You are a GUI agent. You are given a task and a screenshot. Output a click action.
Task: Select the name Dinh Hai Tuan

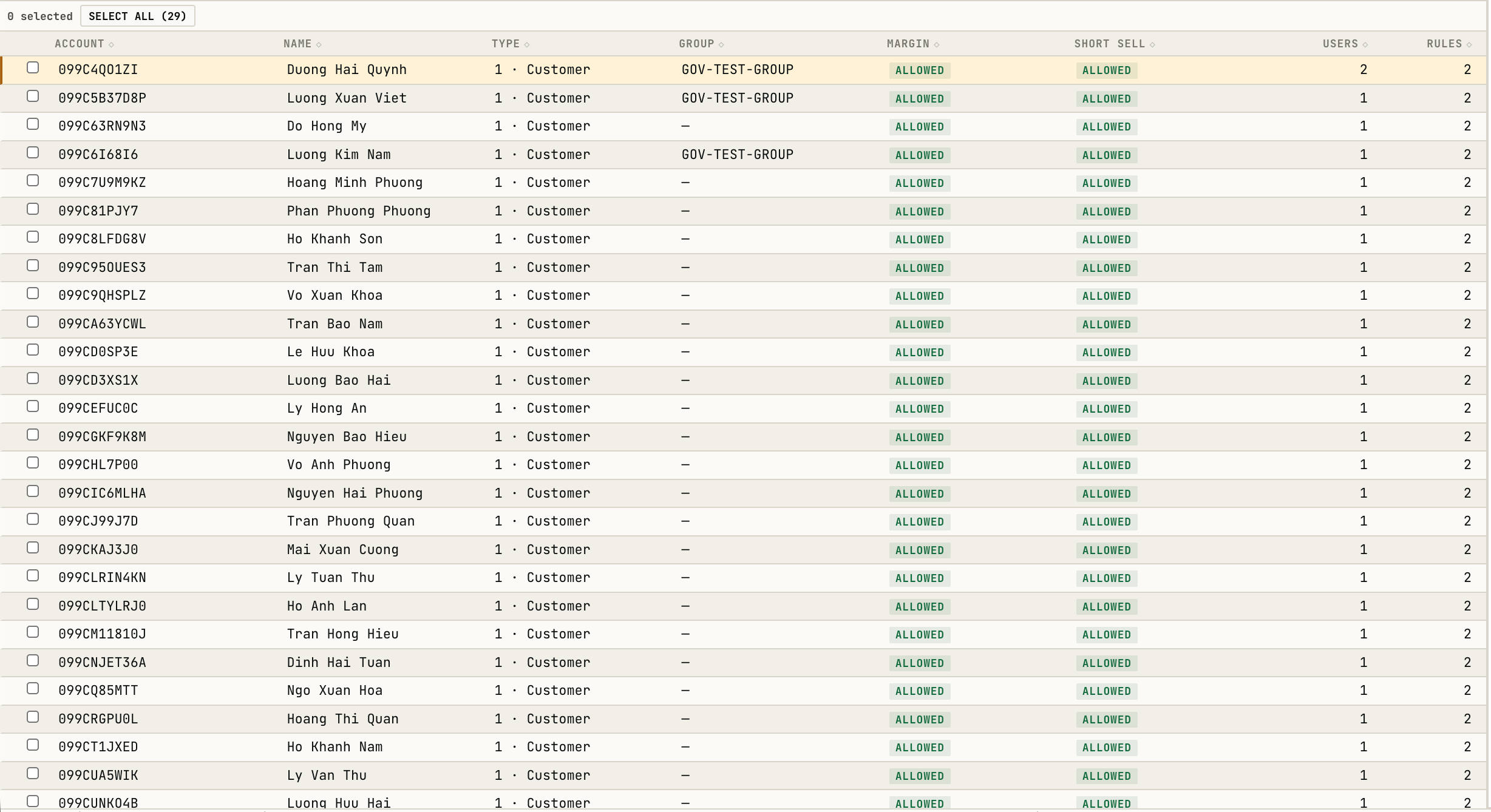point(339,663)
